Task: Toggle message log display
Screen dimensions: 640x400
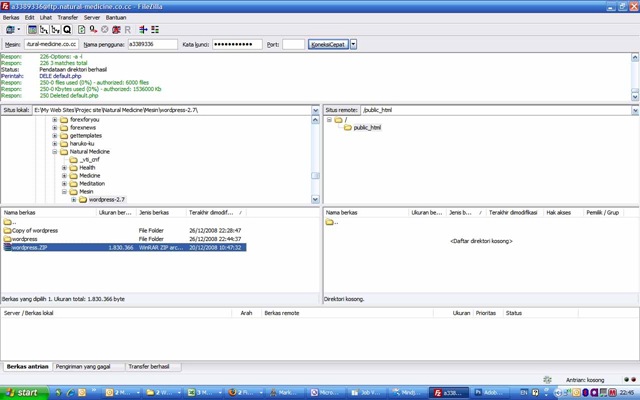Action: pos(32,29)
